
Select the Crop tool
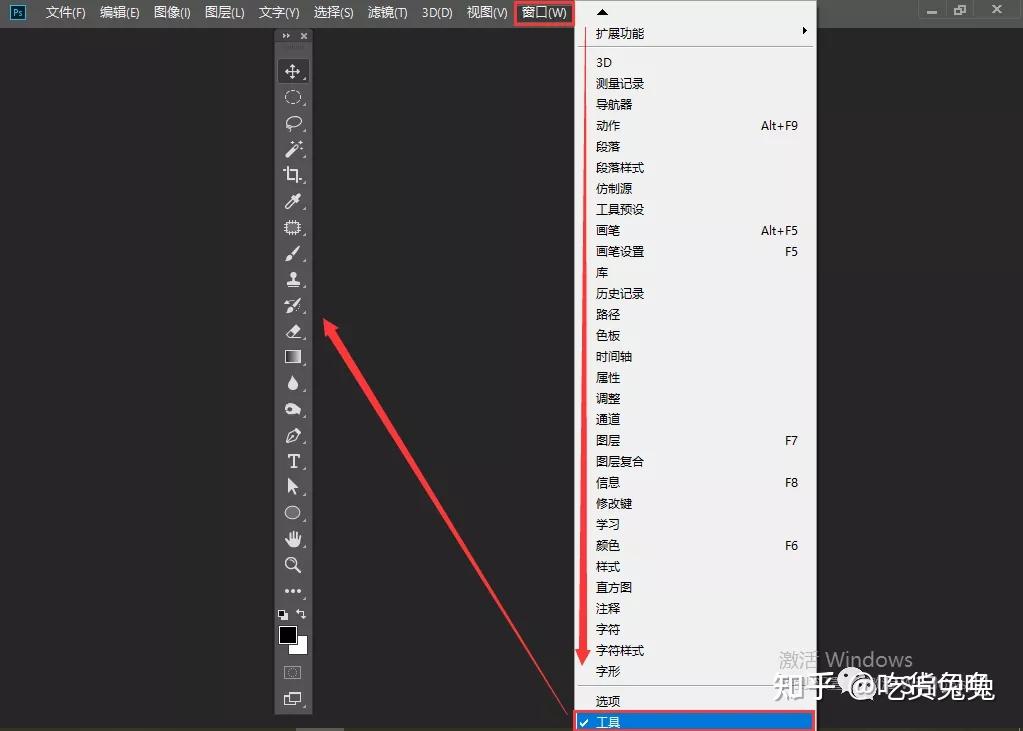coord(293,175)
